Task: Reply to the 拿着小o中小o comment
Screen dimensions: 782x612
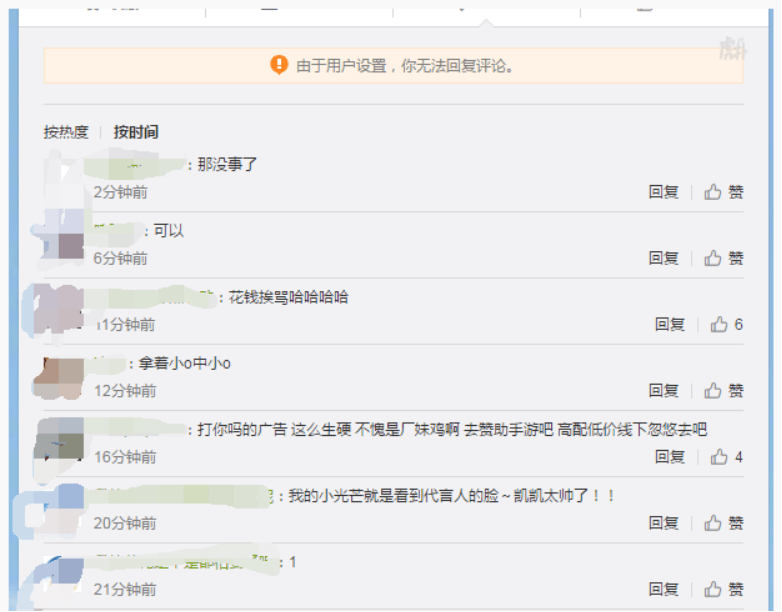Action: tap(663, 391)
